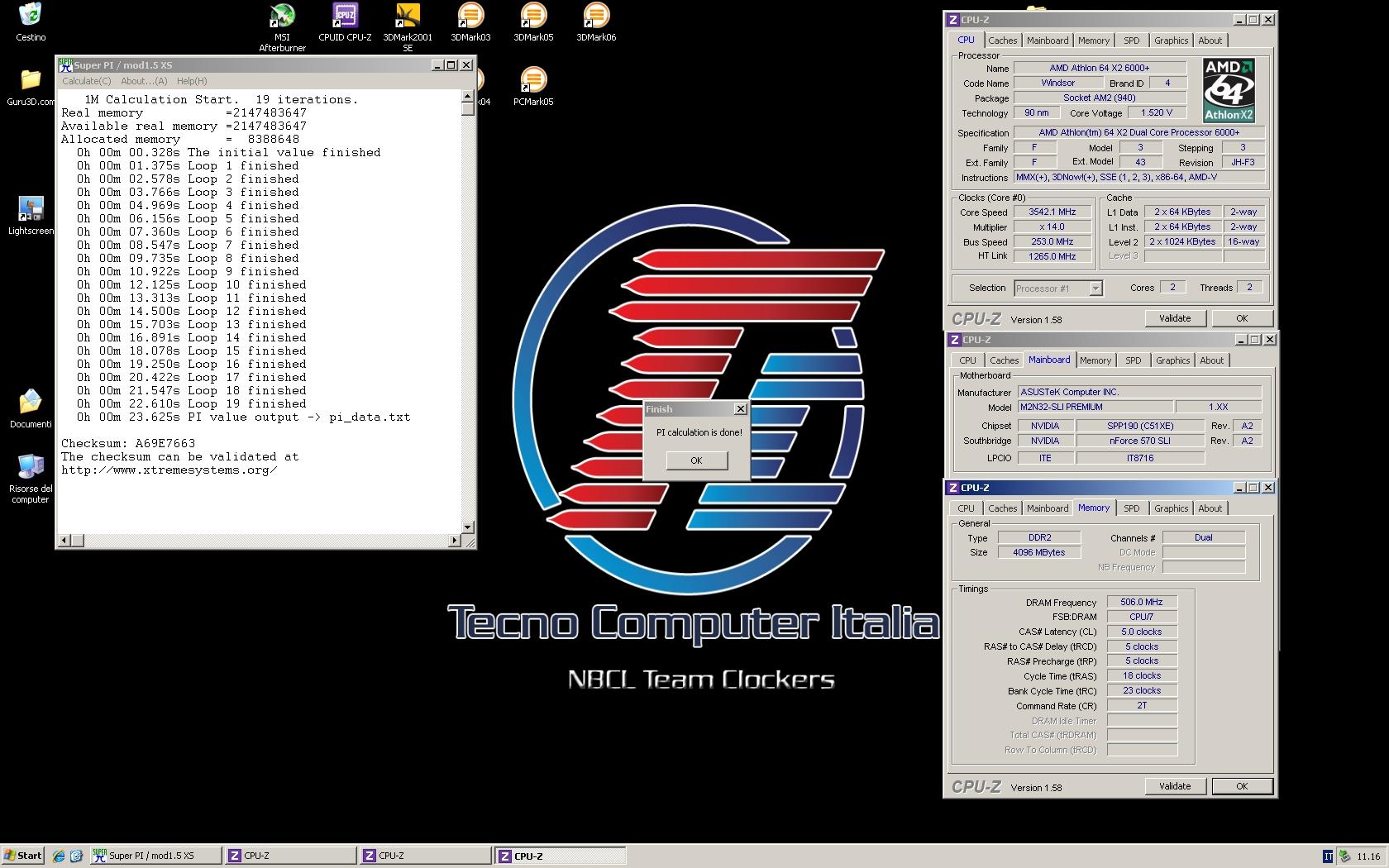Switch to Super PI / mod1.5 XS in the taskbar

click(155, 856)
